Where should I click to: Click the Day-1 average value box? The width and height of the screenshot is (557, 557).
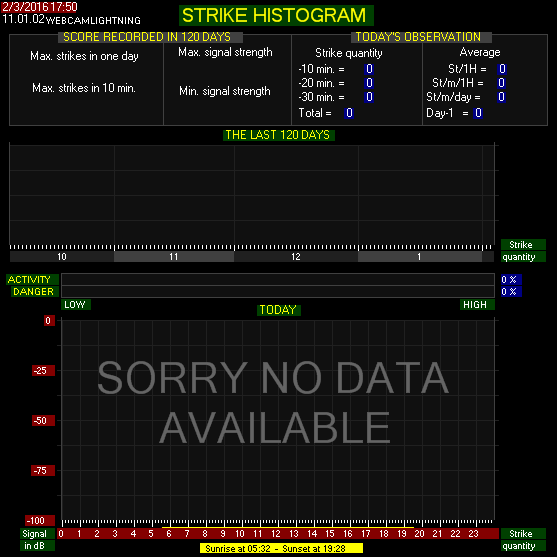pos(478,113)
